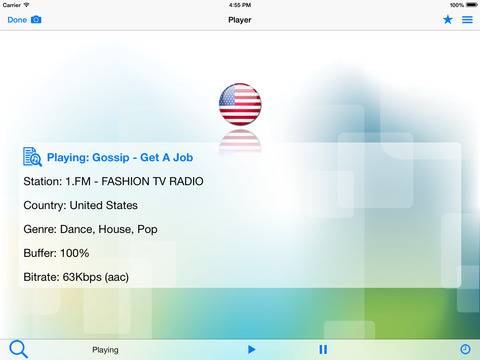The width and height of the screenshot is (480, 360).
Task: Click the song lookup document icon
Action: coord(32,157)
